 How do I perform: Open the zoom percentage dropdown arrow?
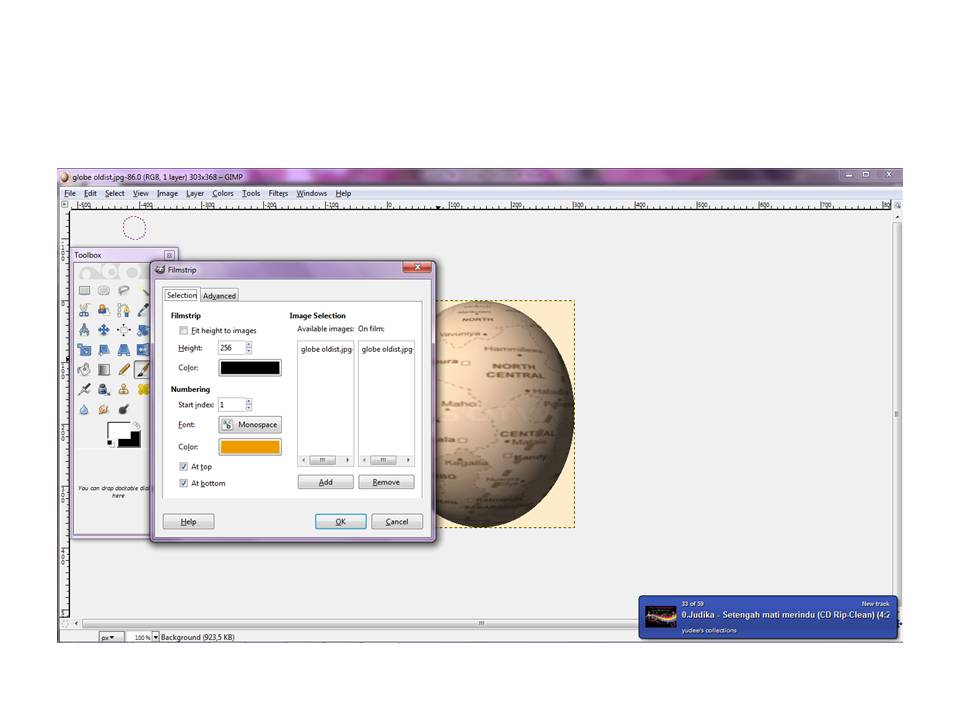point(156,637)
